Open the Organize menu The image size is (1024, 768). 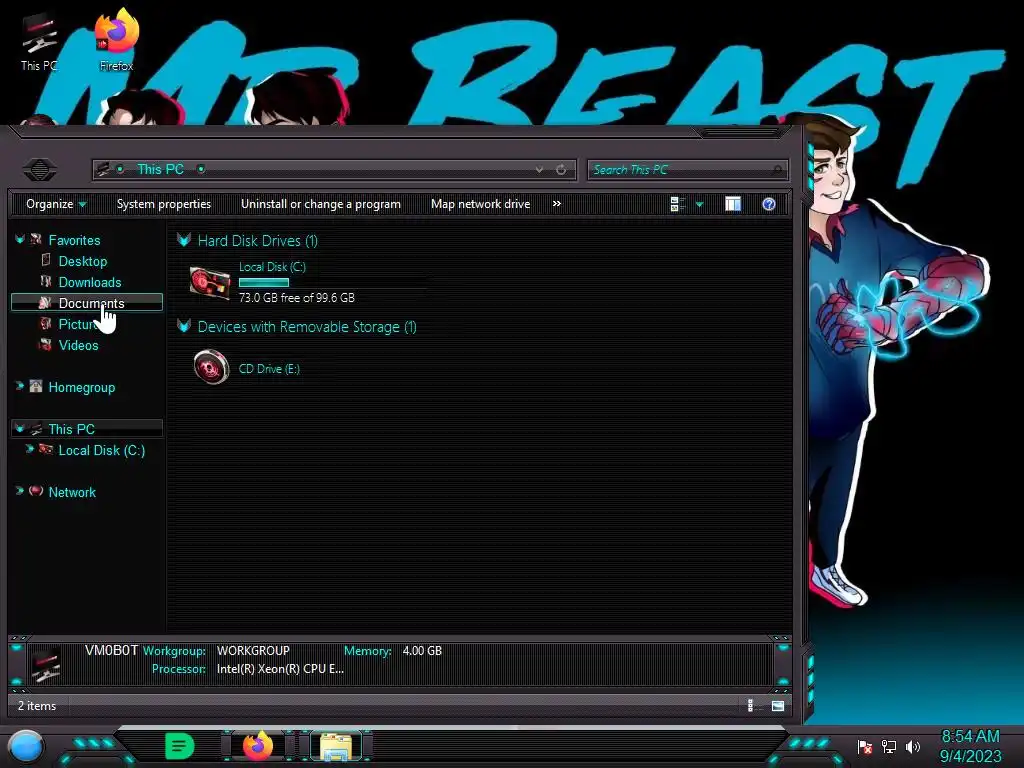(56, 204)
